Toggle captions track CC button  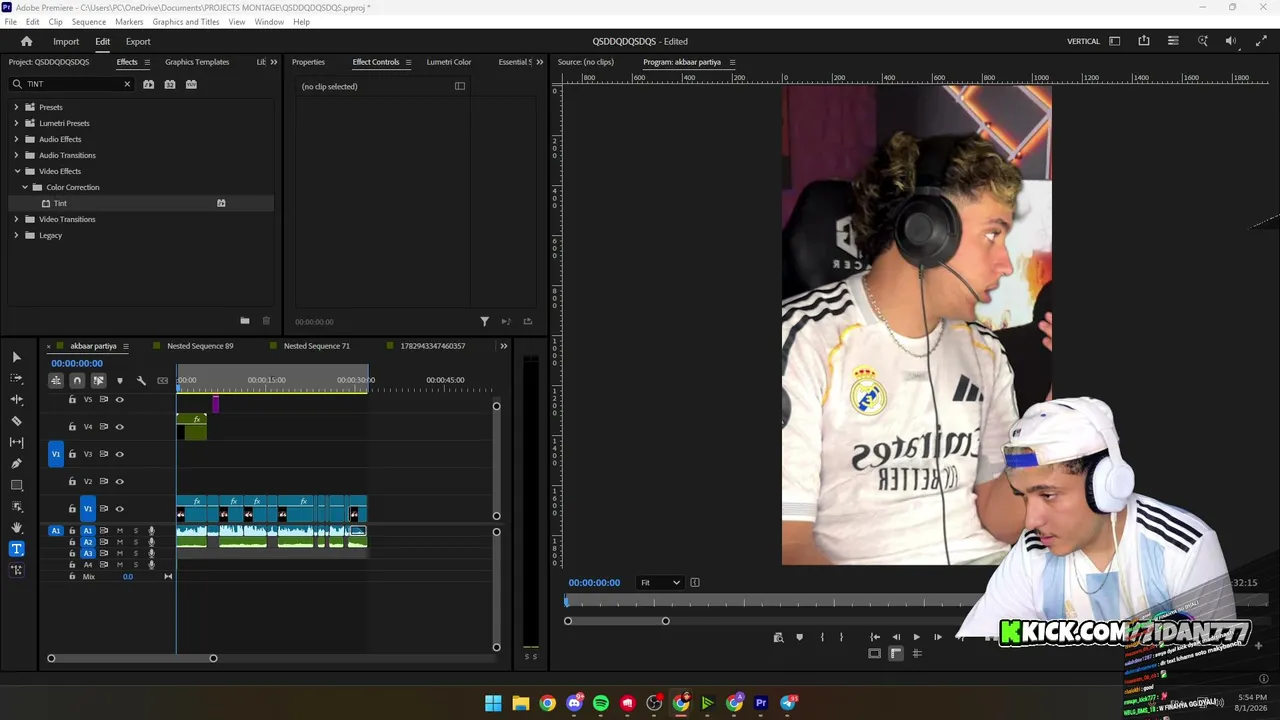(x=162, y=380)
